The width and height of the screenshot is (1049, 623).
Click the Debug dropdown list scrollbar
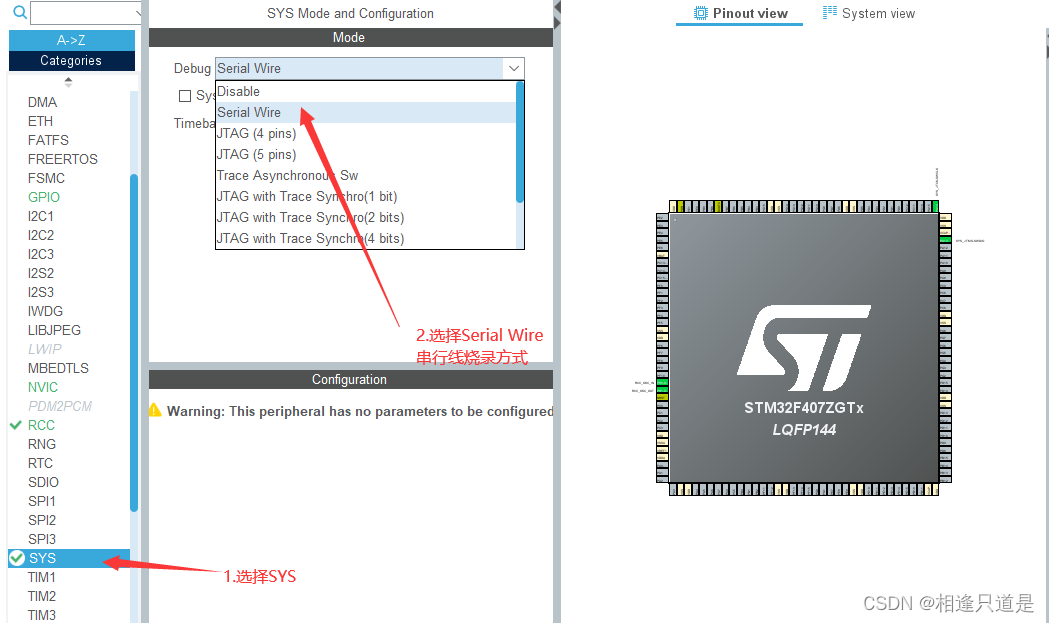(520, 142)
